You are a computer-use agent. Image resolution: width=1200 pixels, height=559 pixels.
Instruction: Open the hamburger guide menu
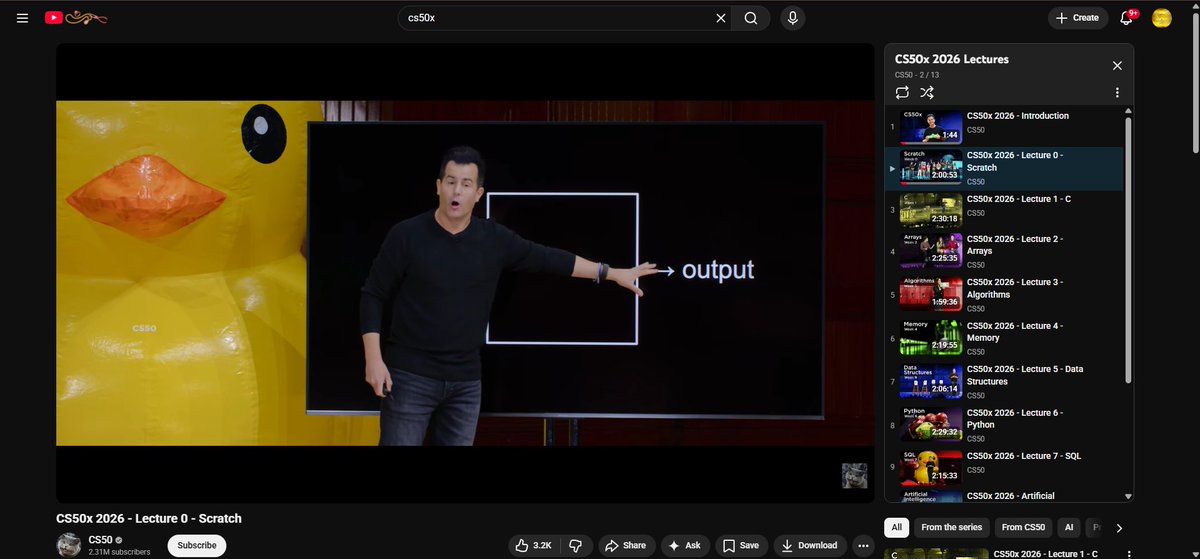[22, 18]
